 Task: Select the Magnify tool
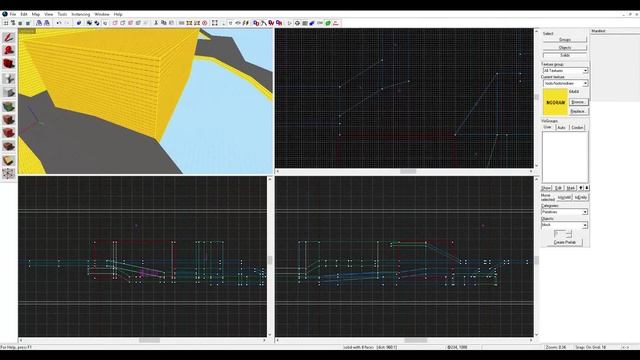pyautogui.click(x=9, y=50)
